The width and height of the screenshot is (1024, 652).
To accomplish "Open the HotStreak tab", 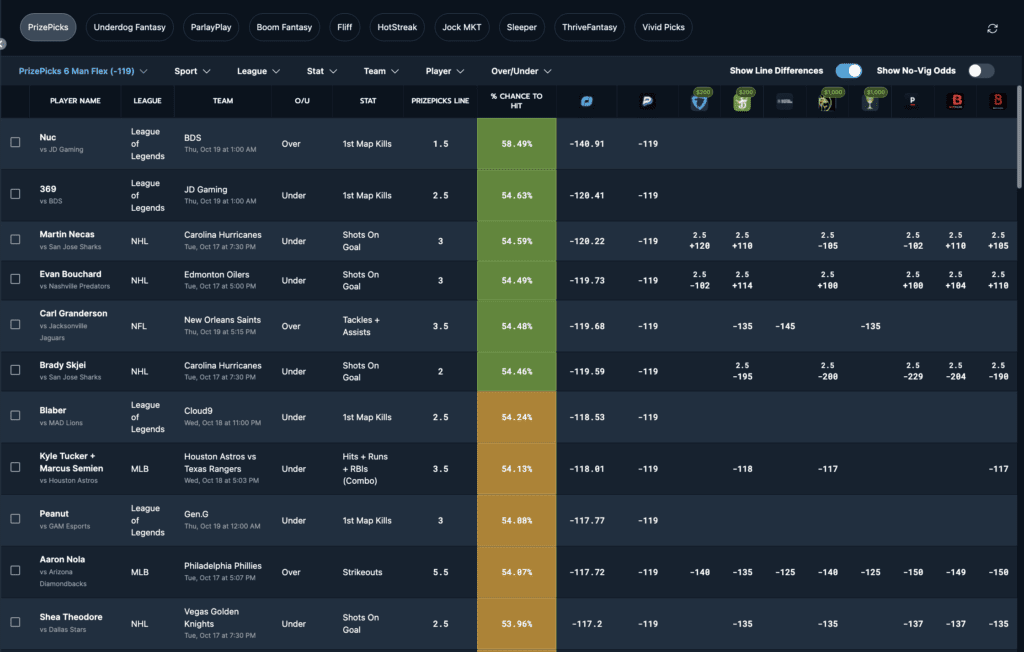I will 397,27.
